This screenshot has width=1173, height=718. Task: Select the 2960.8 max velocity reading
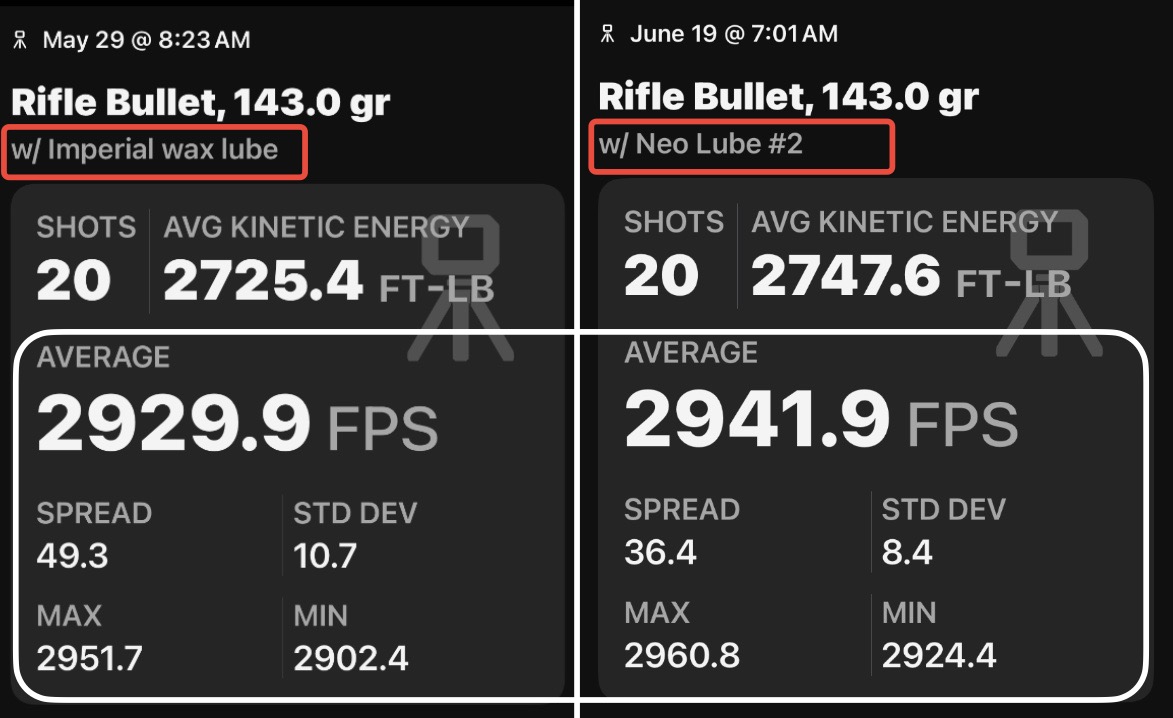pos(682,655)
